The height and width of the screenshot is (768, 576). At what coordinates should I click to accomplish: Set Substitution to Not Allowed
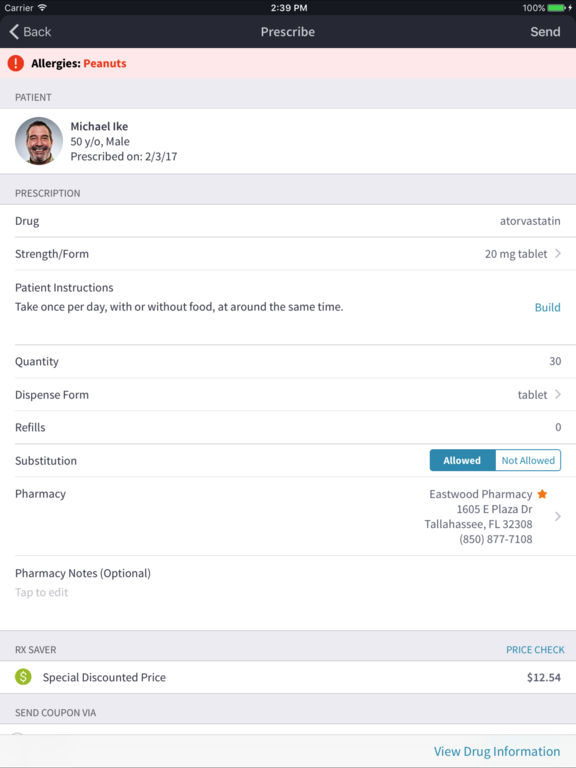pyautogui.click(x=528, y=460)
